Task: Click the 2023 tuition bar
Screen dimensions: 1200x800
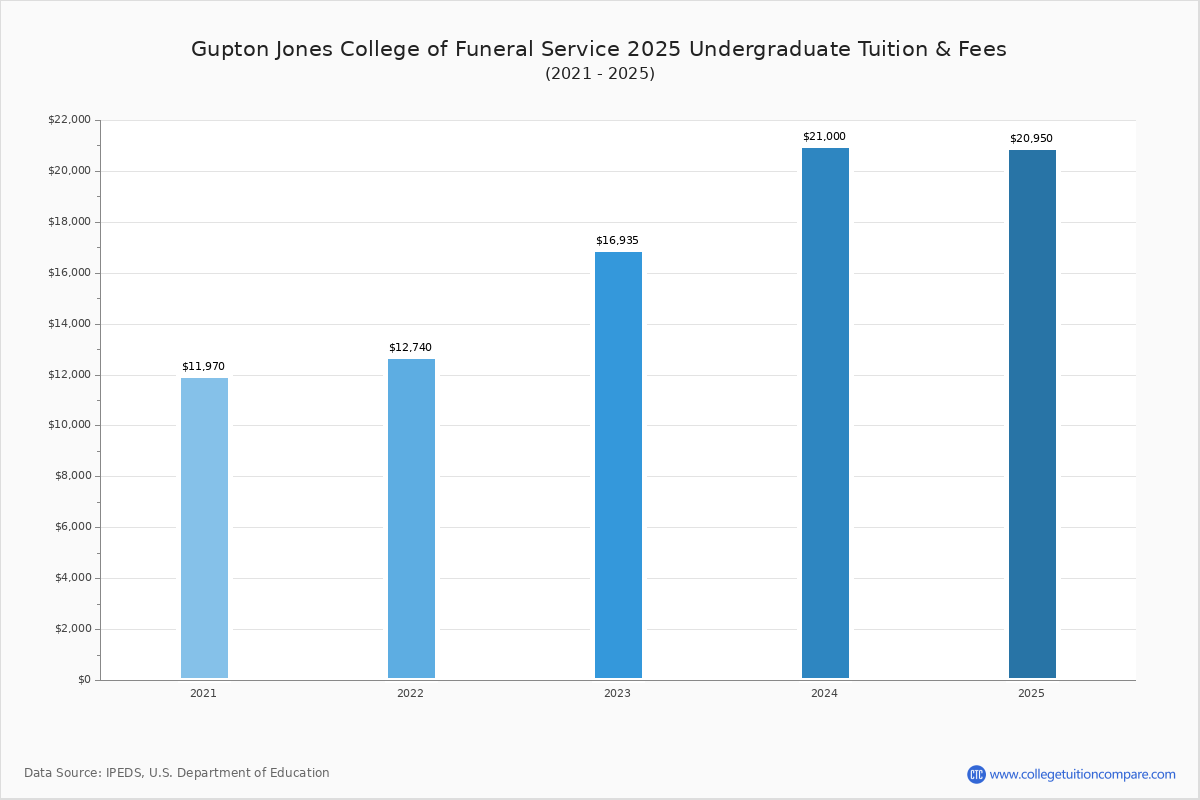Action: click(x=618, y=465)
